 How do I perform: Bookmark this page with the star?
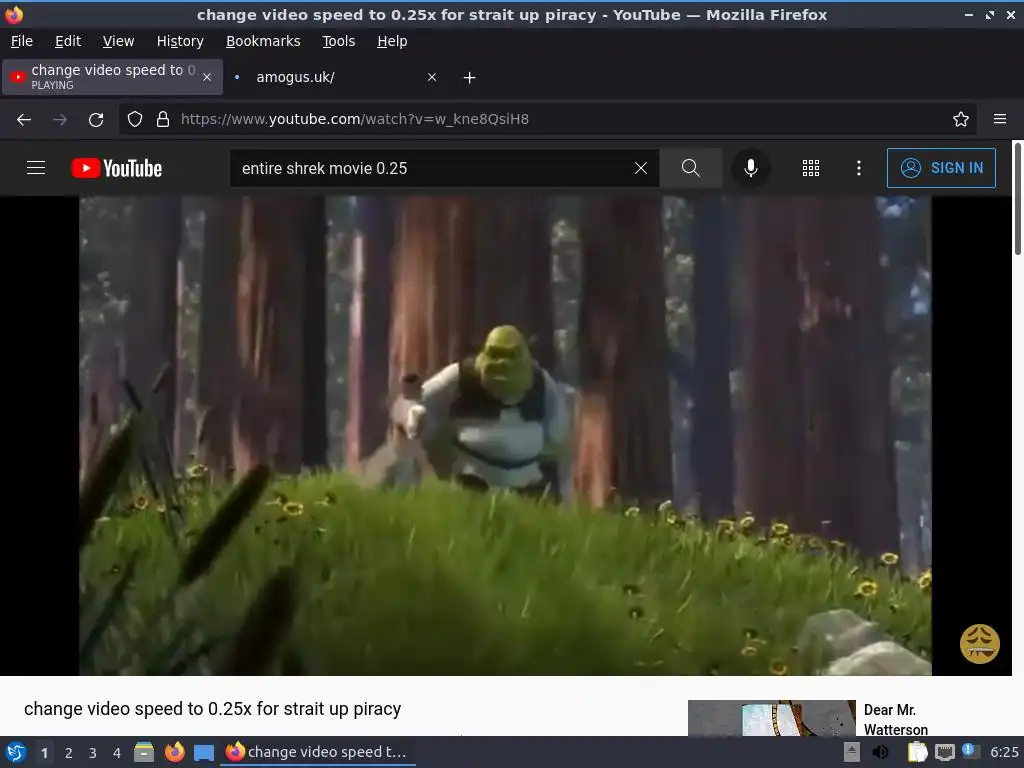(960, 119)
